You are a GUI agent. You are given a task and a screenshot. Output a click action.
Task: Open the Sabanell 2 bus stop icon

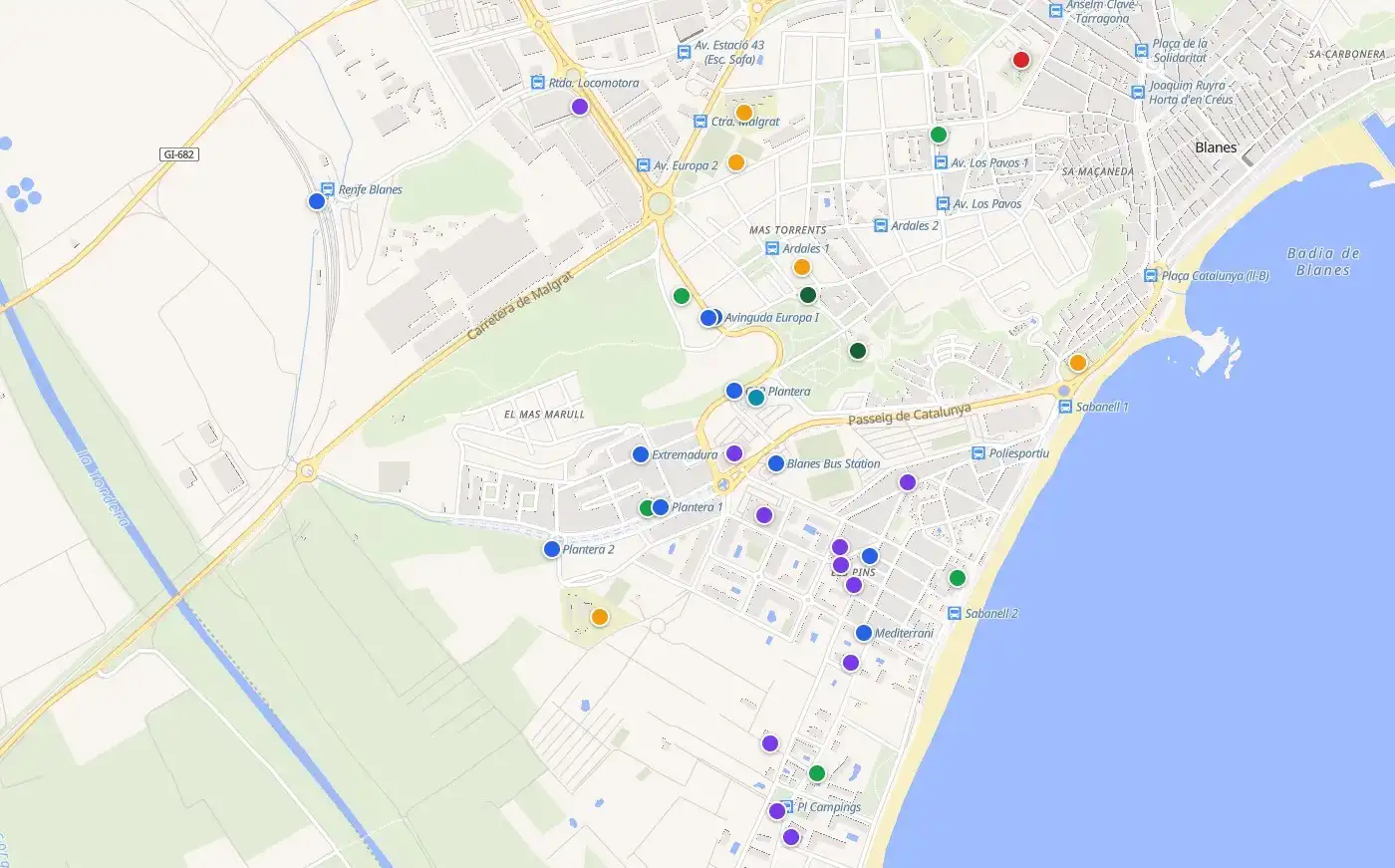(955, 613)
